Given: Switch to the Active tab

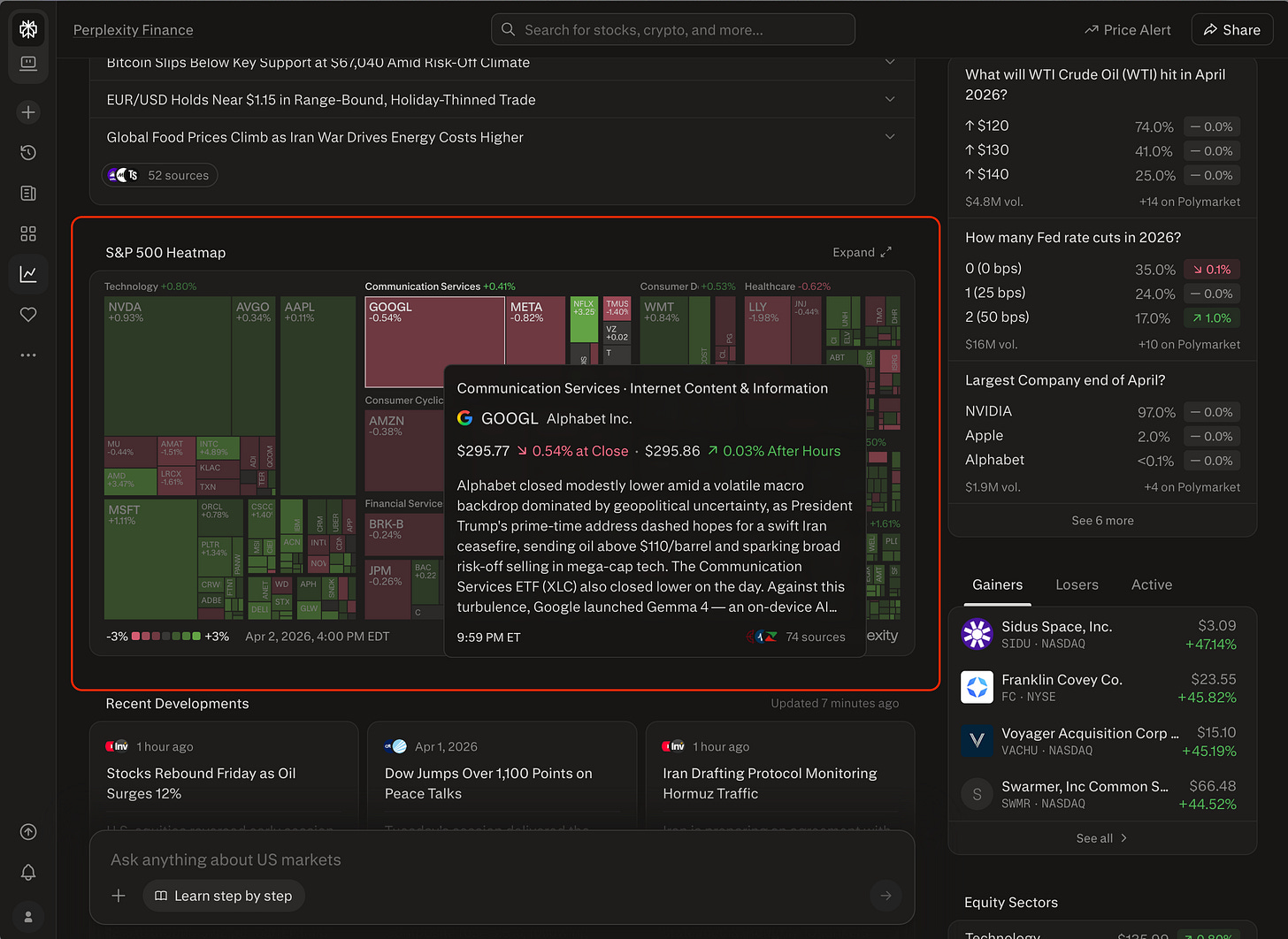Looking at the screenshot, I should 1151,584.
